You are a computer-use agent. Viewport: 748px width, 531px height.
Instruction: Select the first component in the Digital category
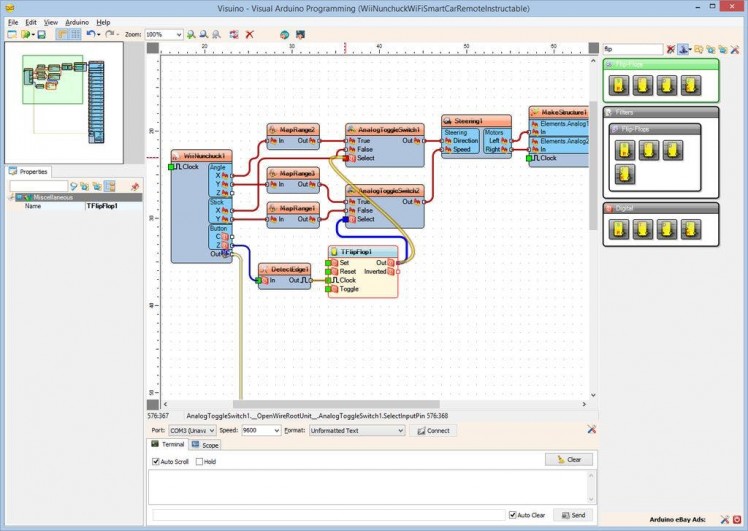[x=621, y=231]
